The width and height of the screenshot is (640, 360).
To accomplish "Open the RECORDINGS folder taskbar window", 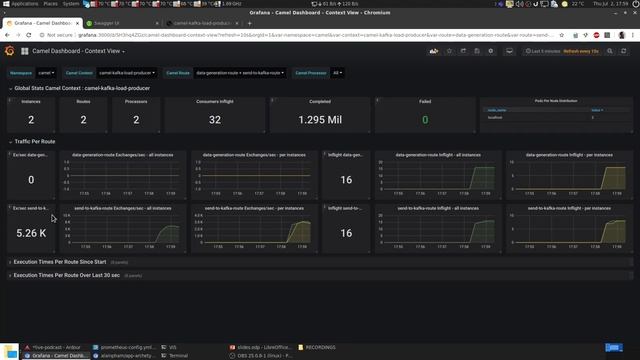I will point(317,347).
